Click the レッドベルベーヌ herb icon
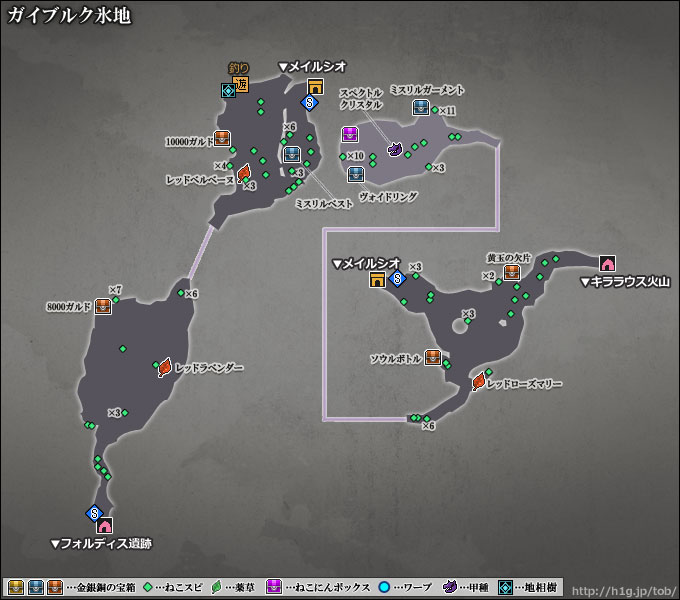680x600 pixels. (244, 173)
